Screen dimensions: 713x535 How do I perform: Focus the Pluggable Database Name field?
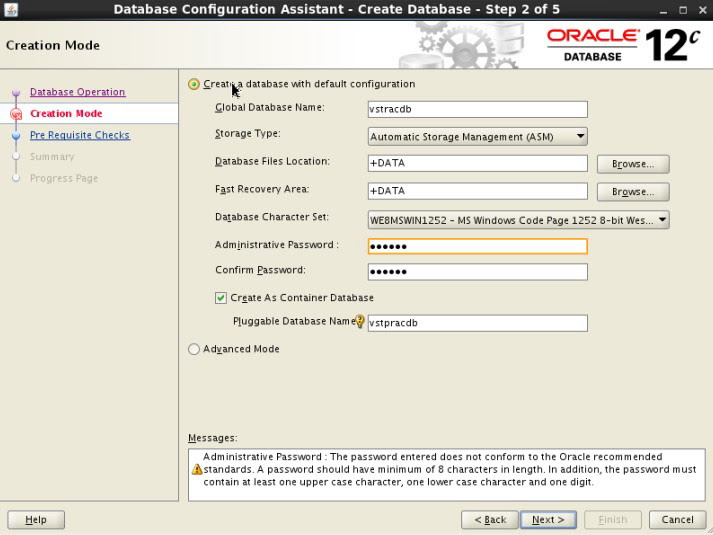pos(477,323)
